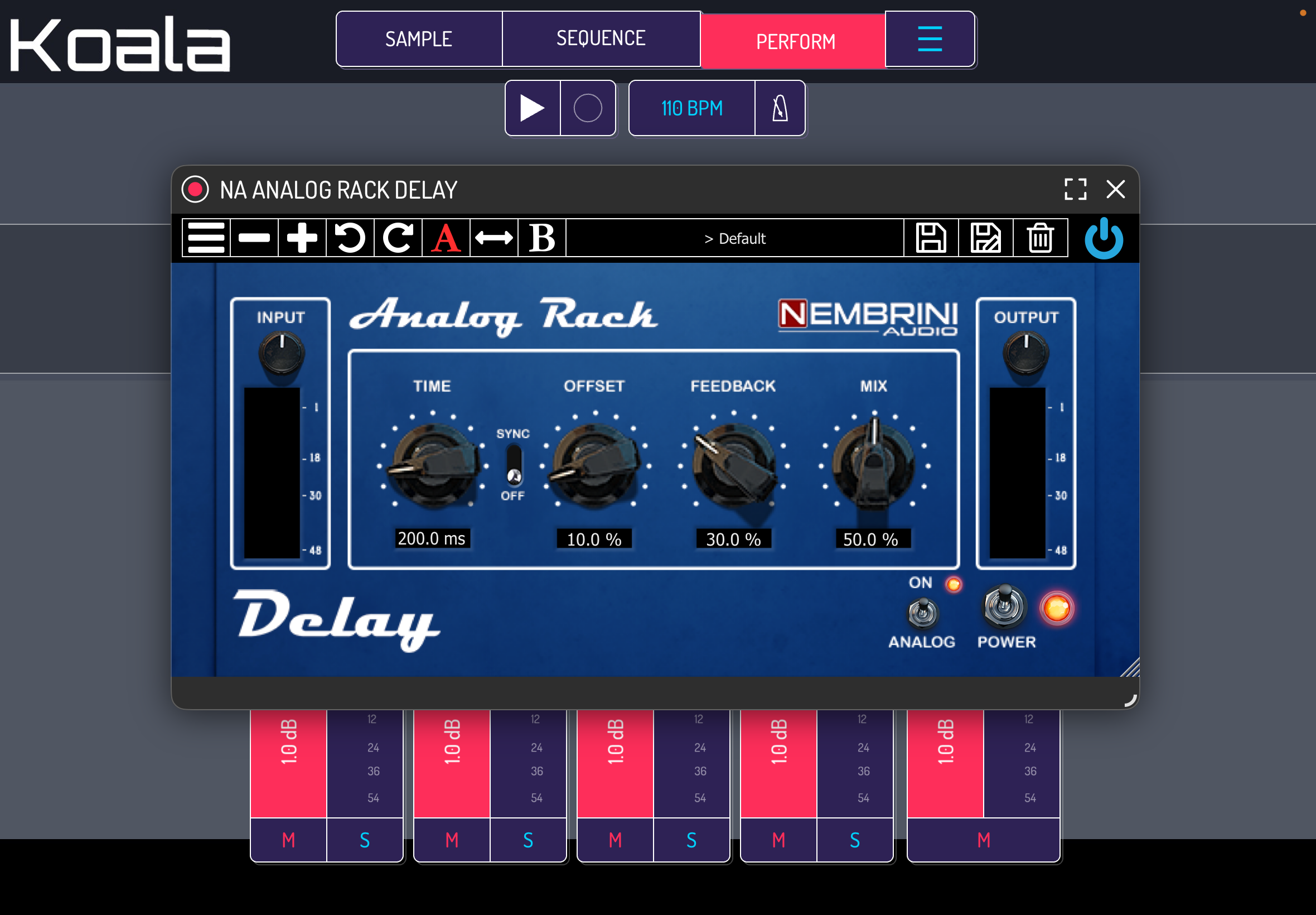This screenshot has width=1316, height=915.
Task: Open the 110 BPM tempo setting
Action: [691, 108]
